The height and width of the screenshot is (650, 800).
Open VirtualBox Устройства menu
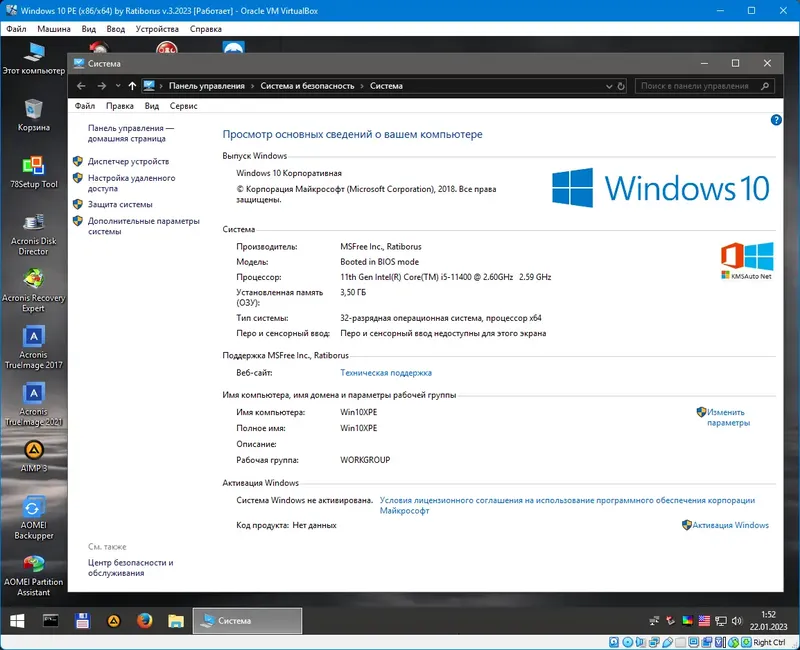[x=157, y=29]
